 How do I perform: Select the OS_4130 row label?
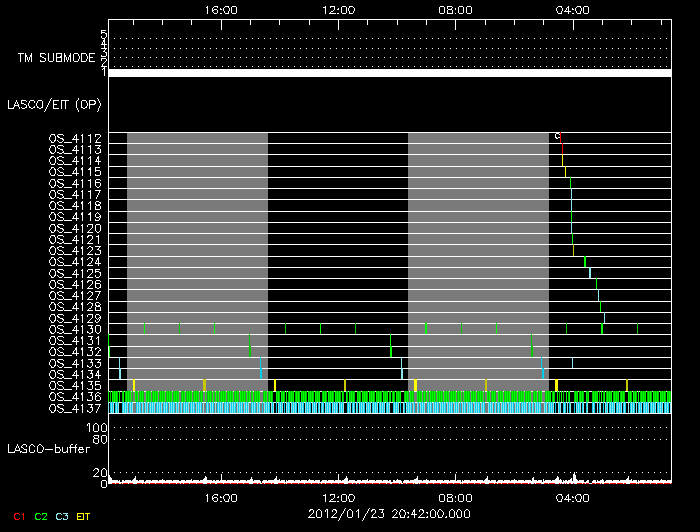tap(76, 329)
